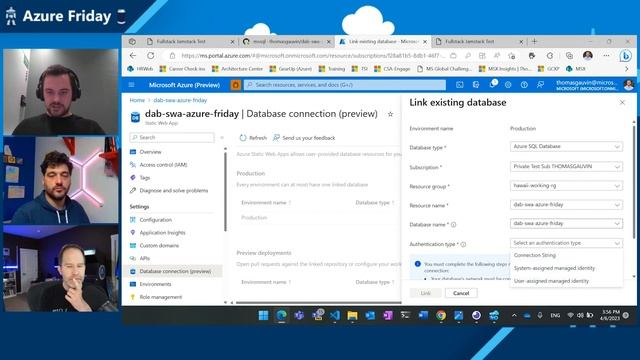Show info for Database name field

[453, 224]
